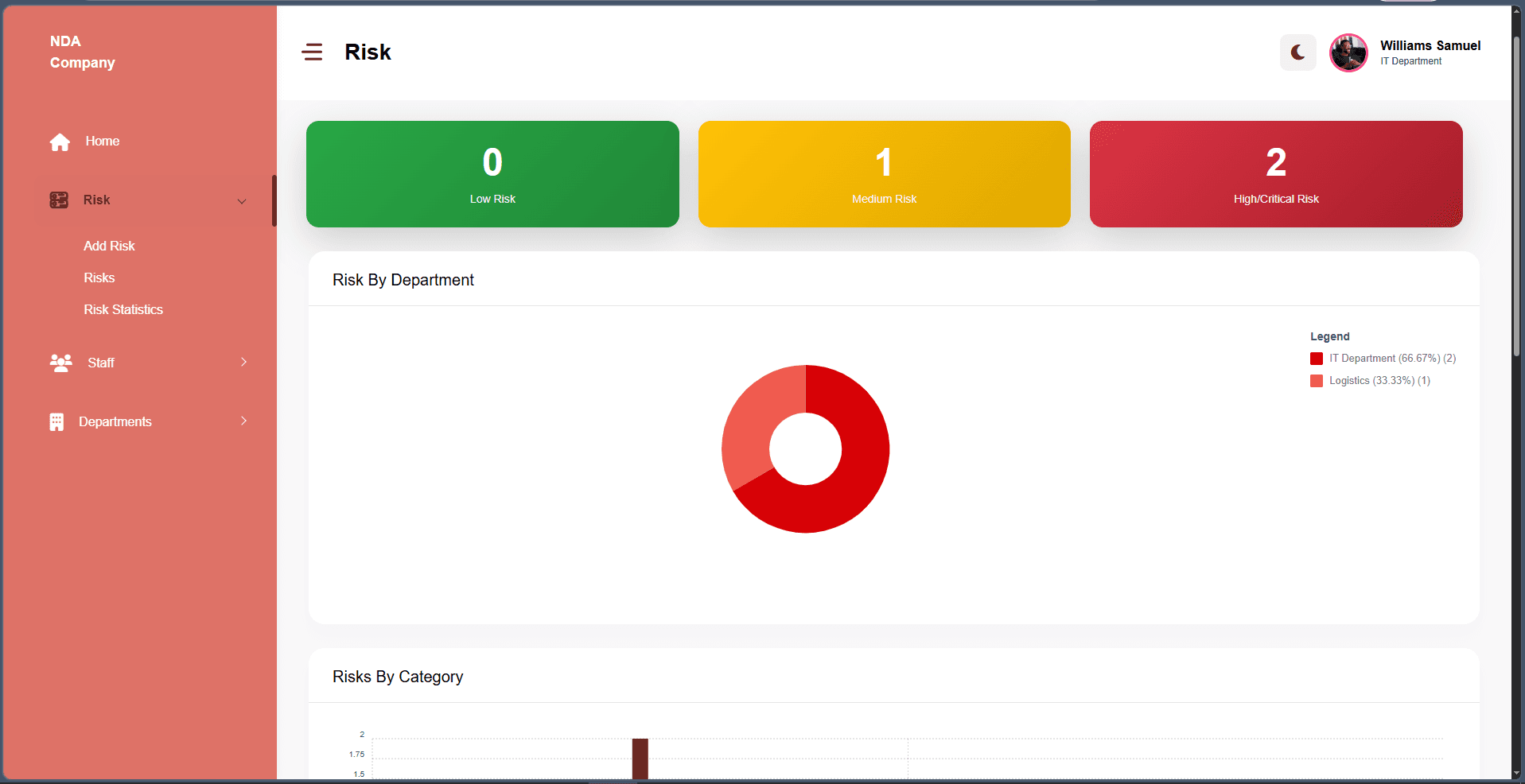The height and width of the screenshot is (784, 1525).
Task: Click the High/Critical Risk red card
Action: pyautogui.click(x=1276, y=174)
